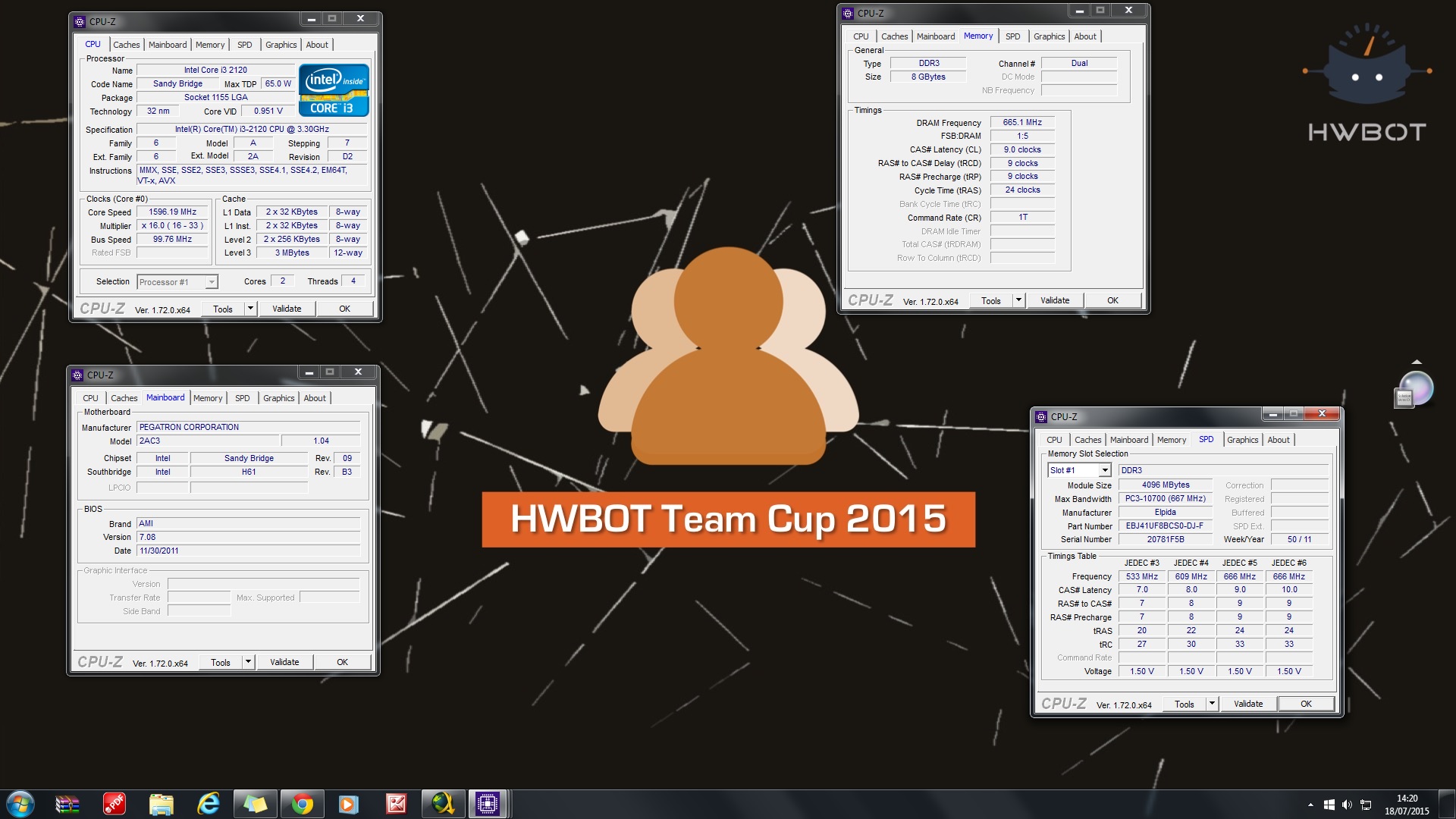Click the Core Speed value 1596.19 MHz

tap(173, 212)
